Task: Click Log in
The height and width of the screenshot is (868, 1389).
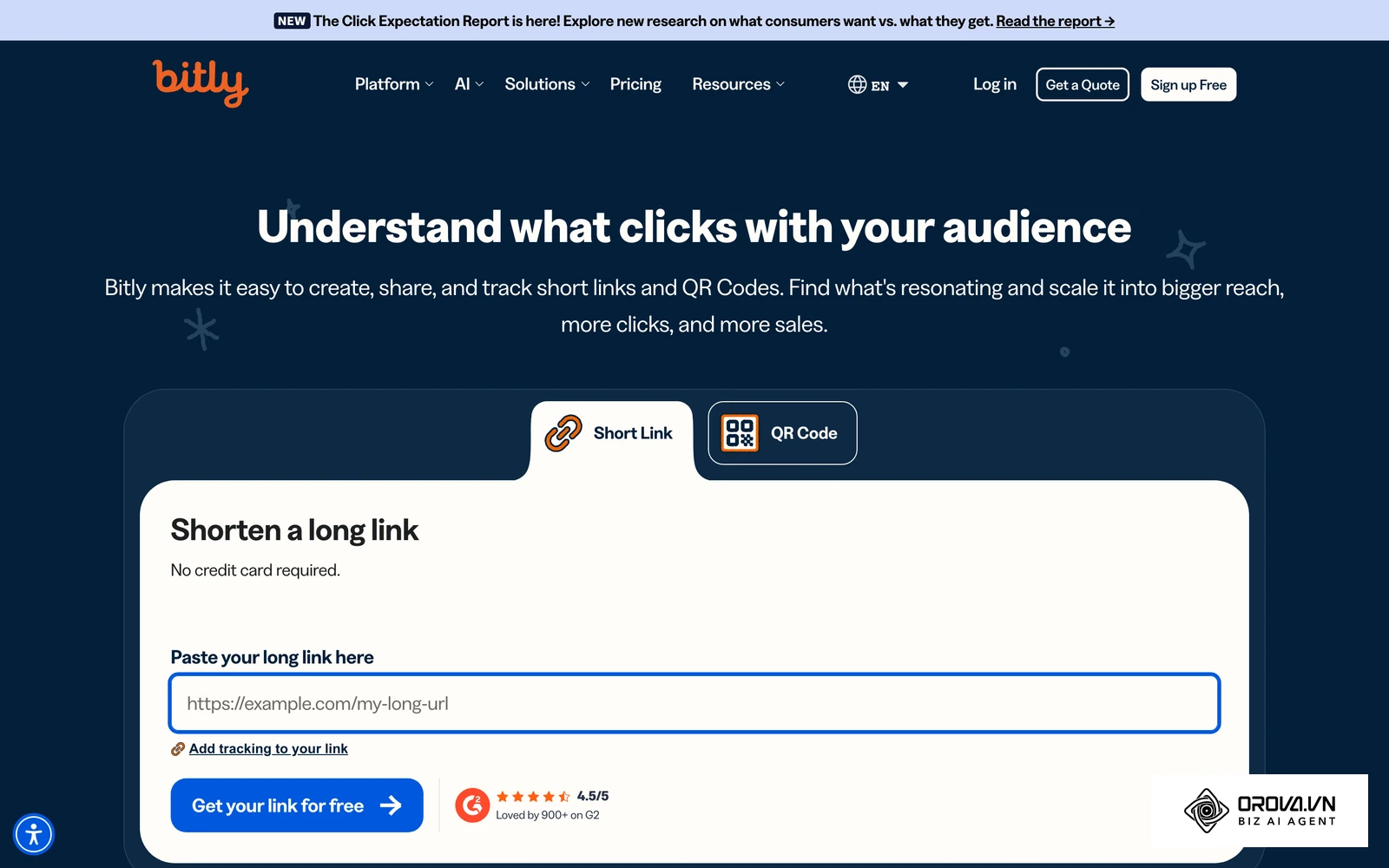Action: 995,84
